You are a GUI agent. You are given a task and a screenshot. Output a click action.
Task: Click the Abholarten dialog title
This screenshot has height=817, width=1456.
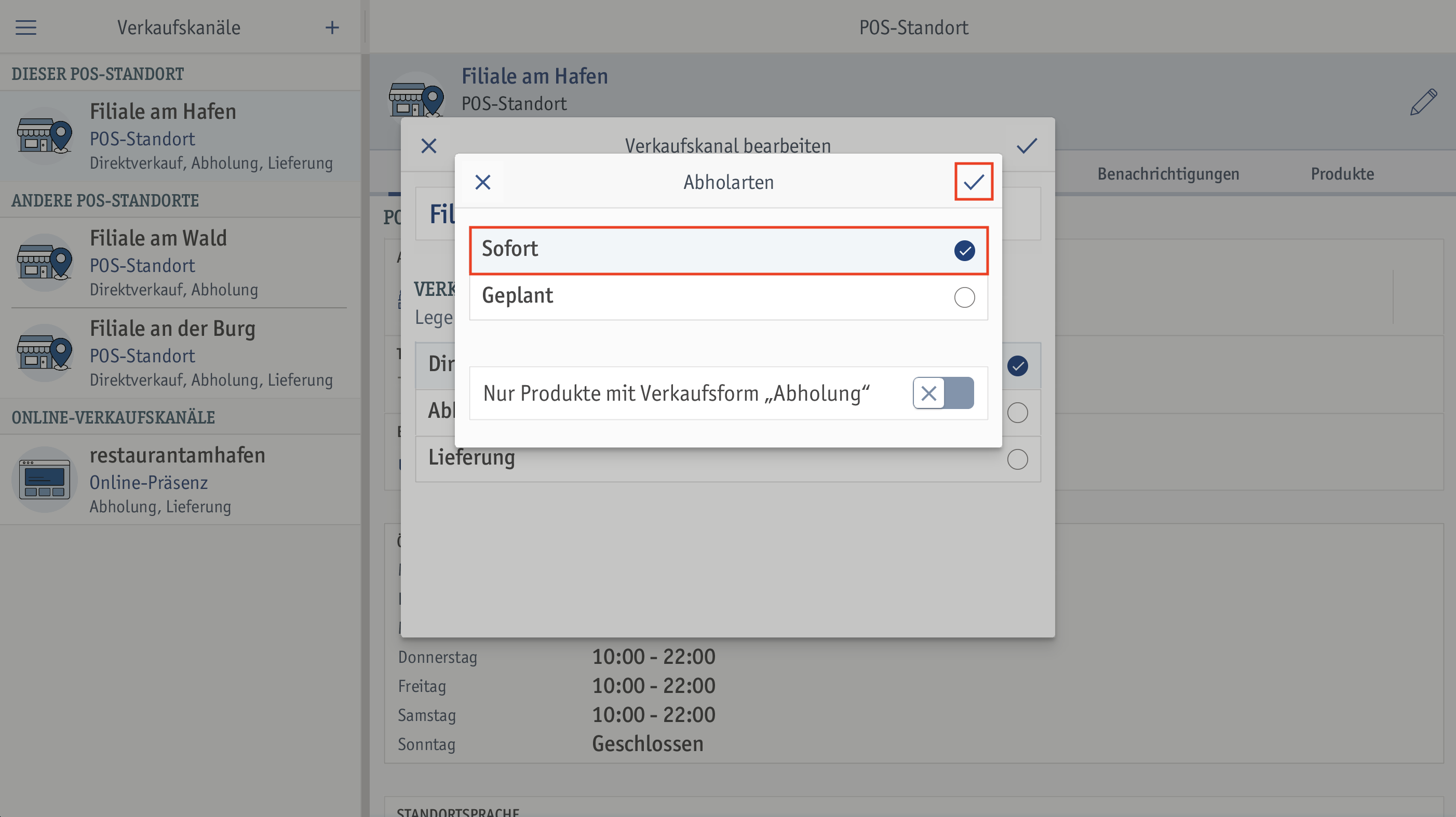(x=729, y=182)
